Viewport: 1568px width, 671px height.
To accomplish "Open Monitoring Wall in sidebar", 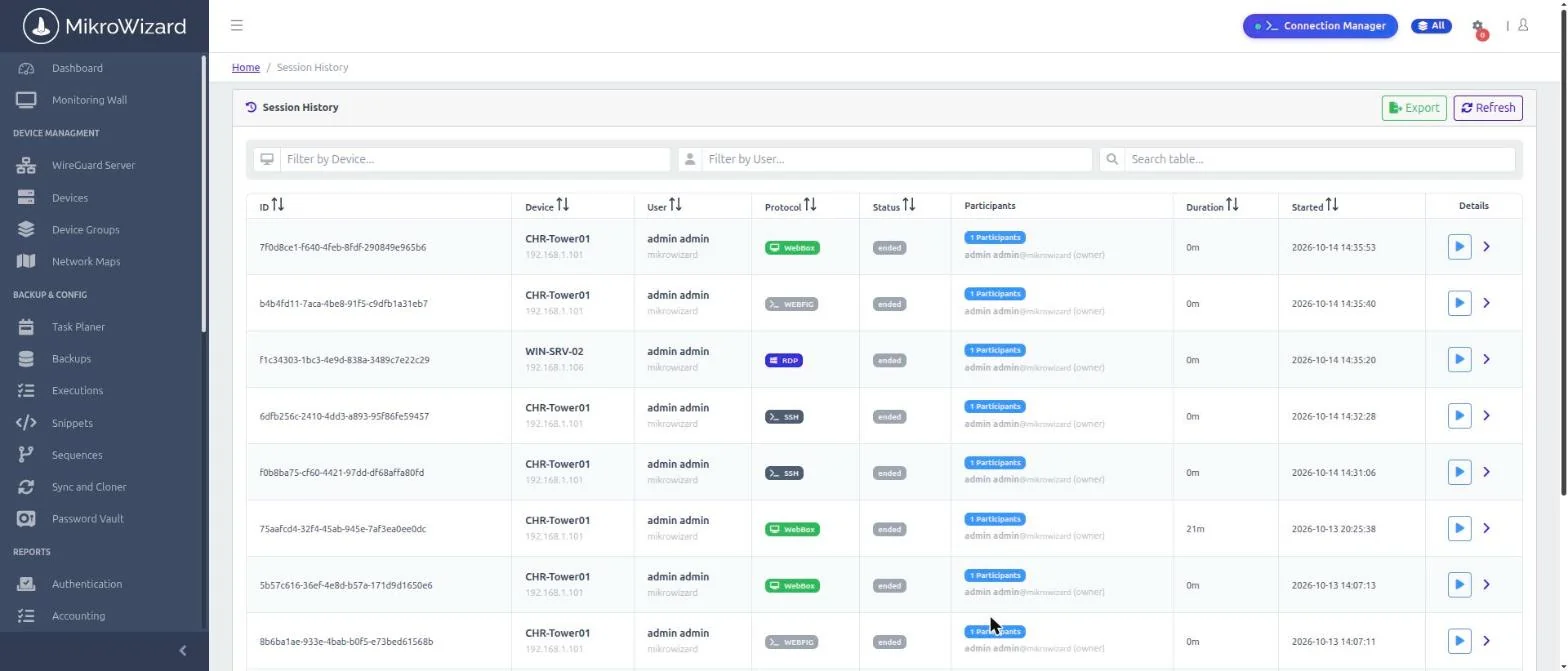I will 89,100.
